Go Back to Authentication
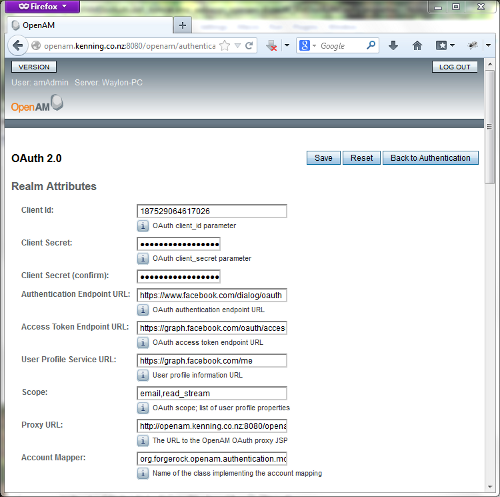Viewport: 500px width, 497px height. [x=430, y=158]
